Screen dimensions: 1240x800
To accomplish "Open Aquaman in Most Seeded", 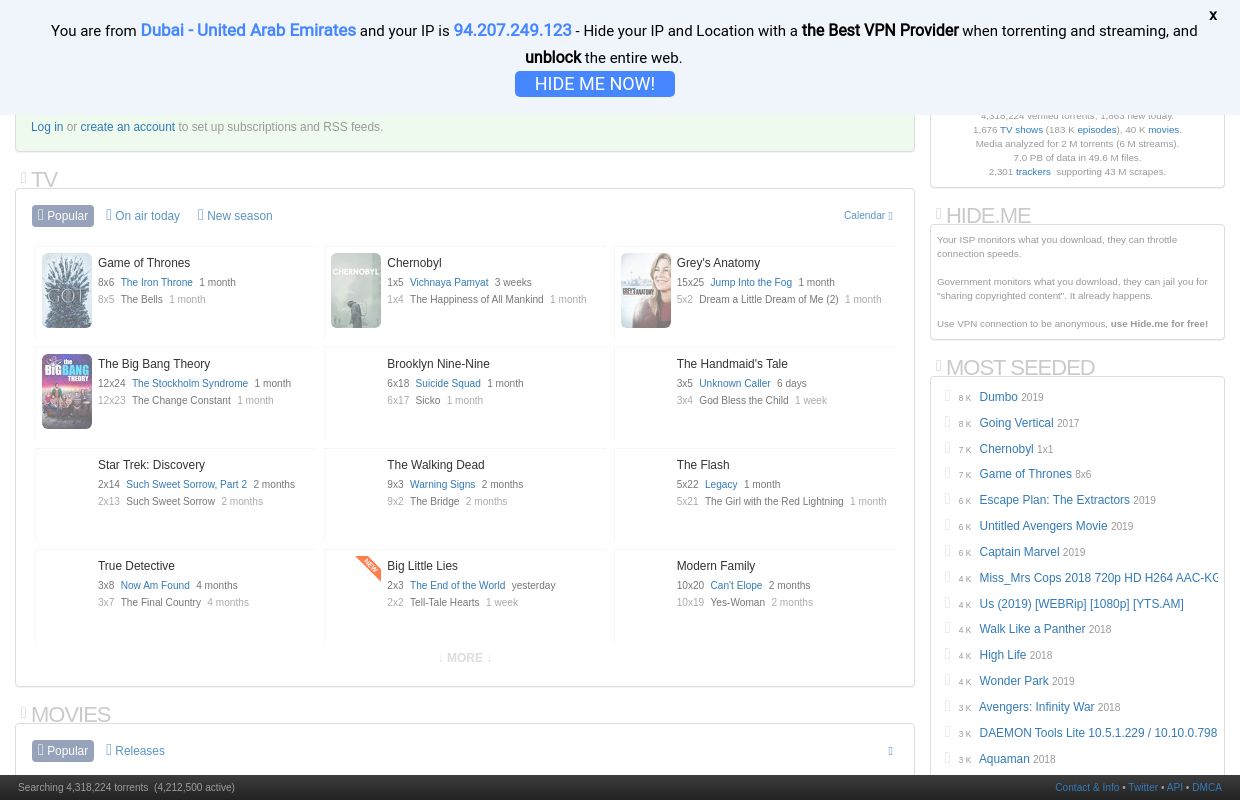I will click(1004, 759).
